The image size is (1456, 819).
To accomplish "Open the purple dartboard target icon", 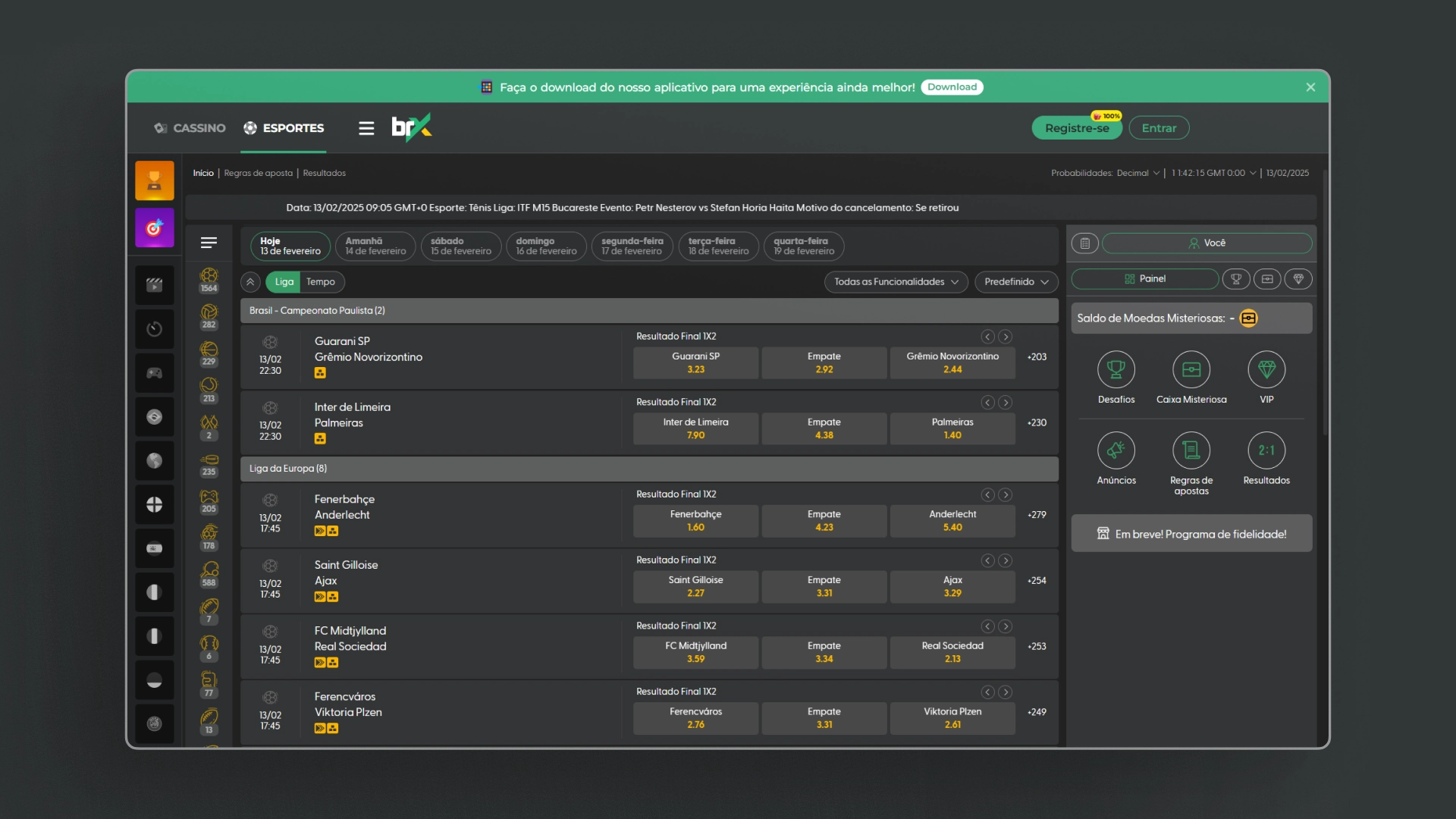I will (x=155, y=227).
